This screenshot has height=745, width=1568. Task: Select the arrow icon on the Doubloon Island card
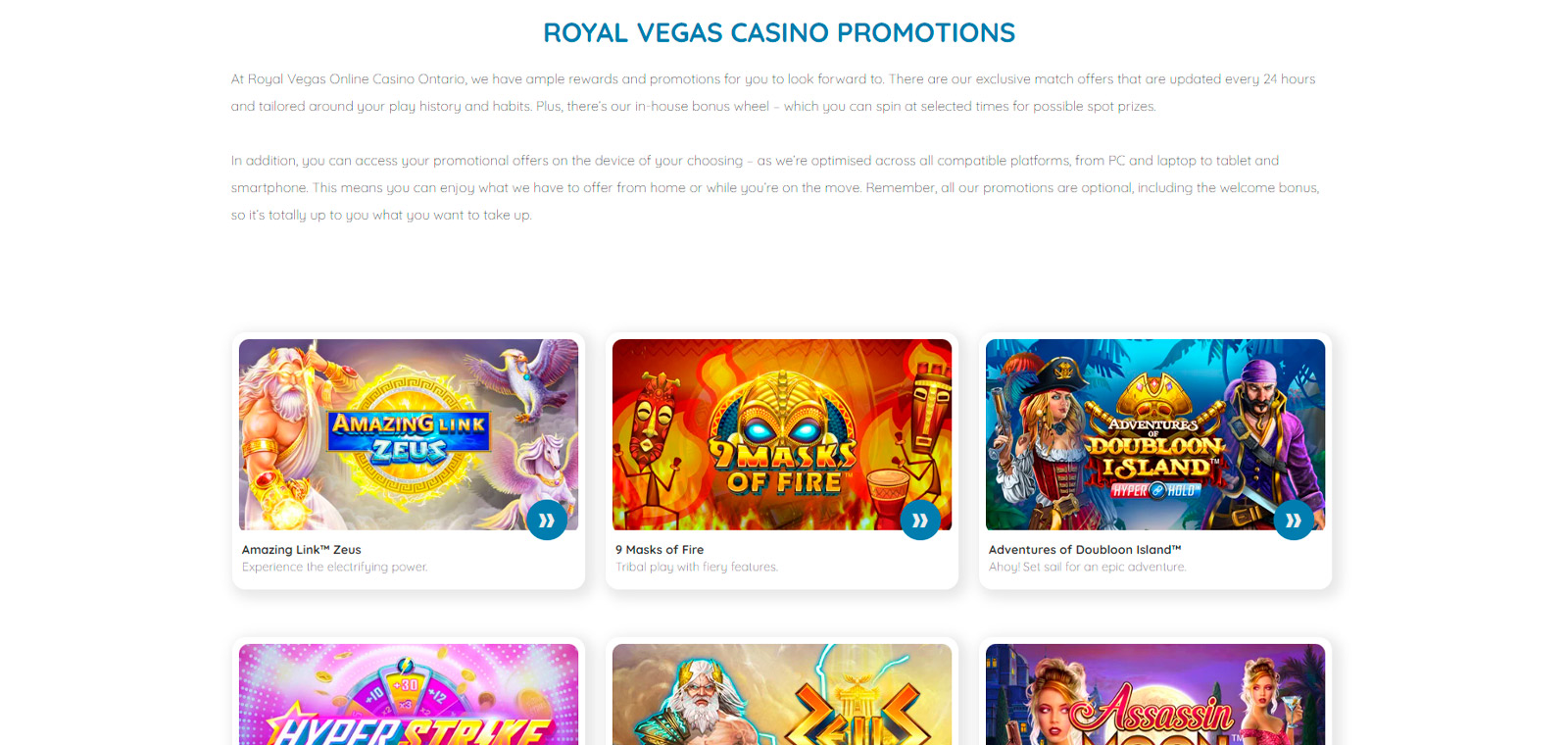click(1294, 520)
